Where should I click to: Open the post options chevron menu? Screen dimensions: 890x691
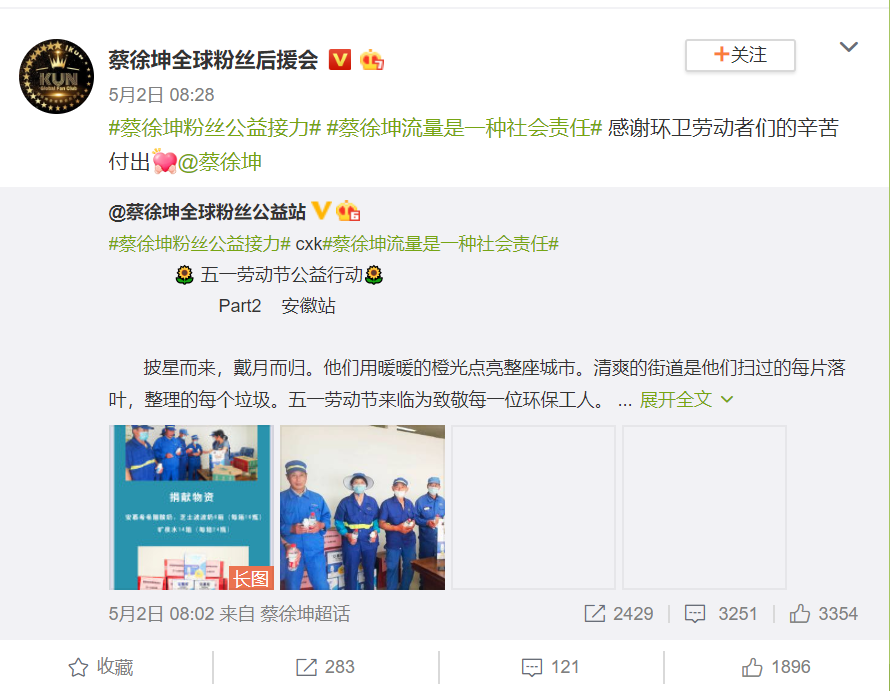(849, 47)
